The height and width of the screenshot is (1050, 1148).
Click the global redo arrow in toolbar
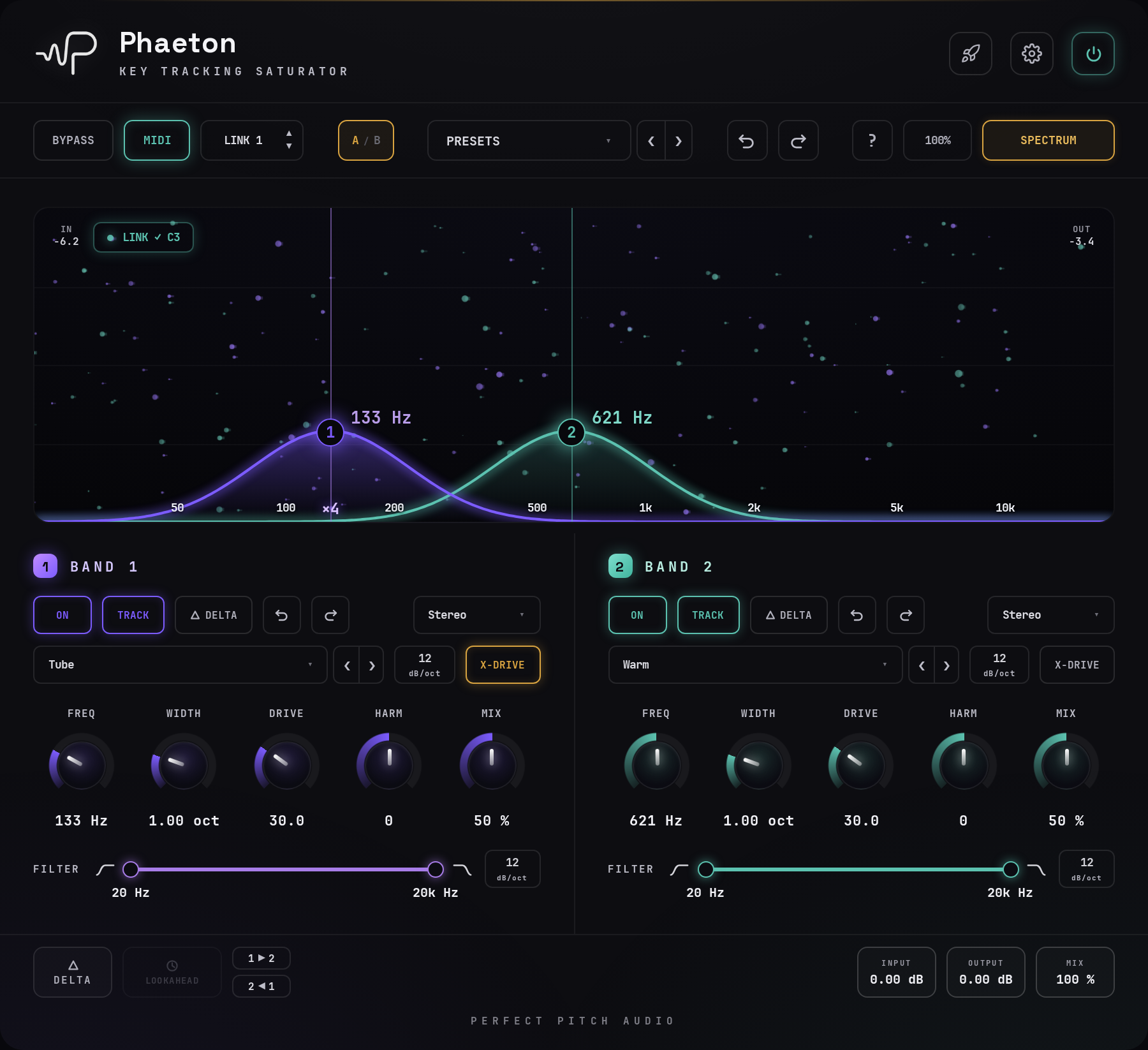pos(798,140)
